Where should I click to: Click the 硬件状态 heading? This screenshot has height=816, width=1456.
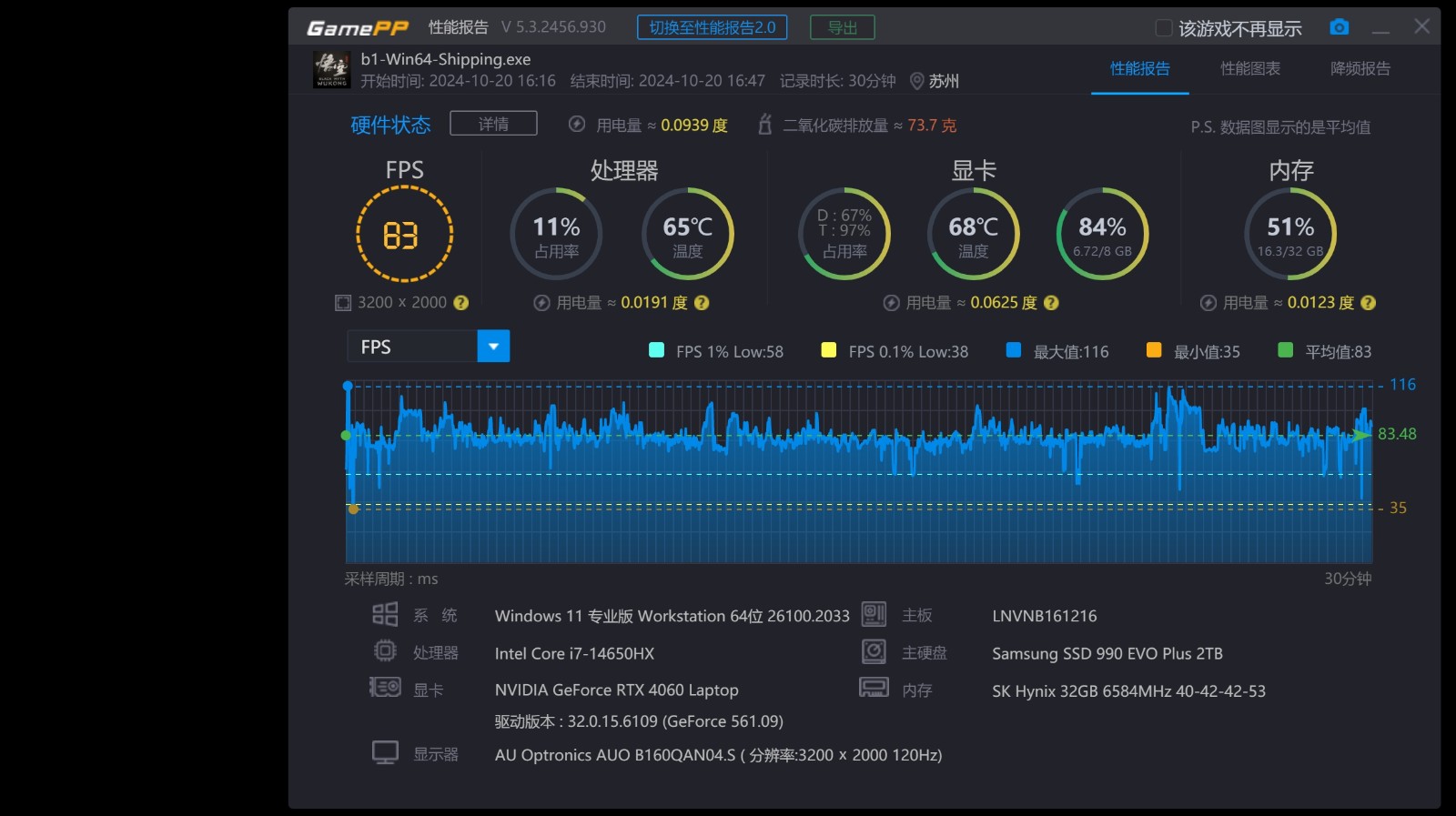click(390, 125)
